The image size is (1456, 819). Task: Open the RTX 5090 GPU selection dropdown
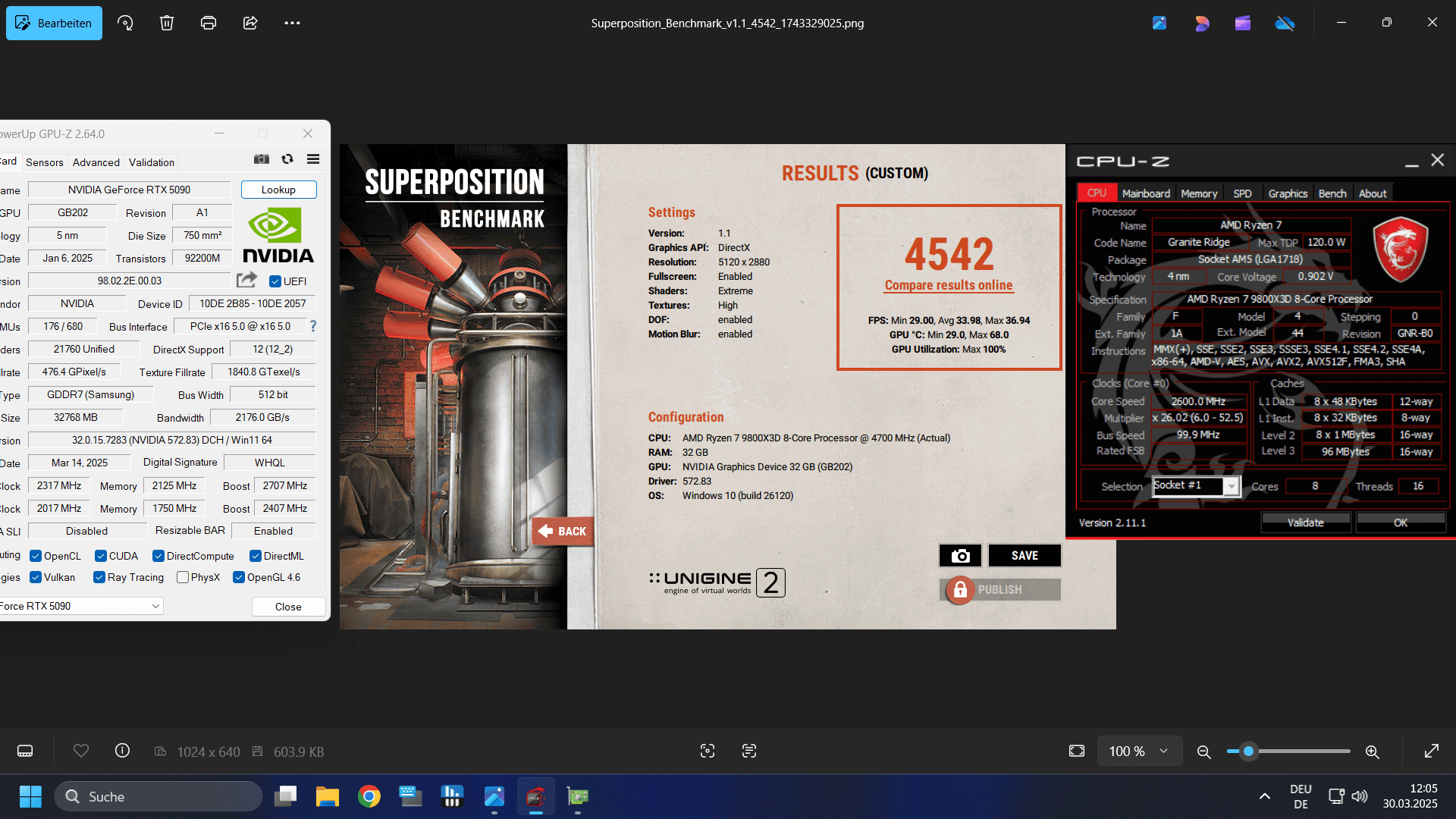[x=82, y=606]
